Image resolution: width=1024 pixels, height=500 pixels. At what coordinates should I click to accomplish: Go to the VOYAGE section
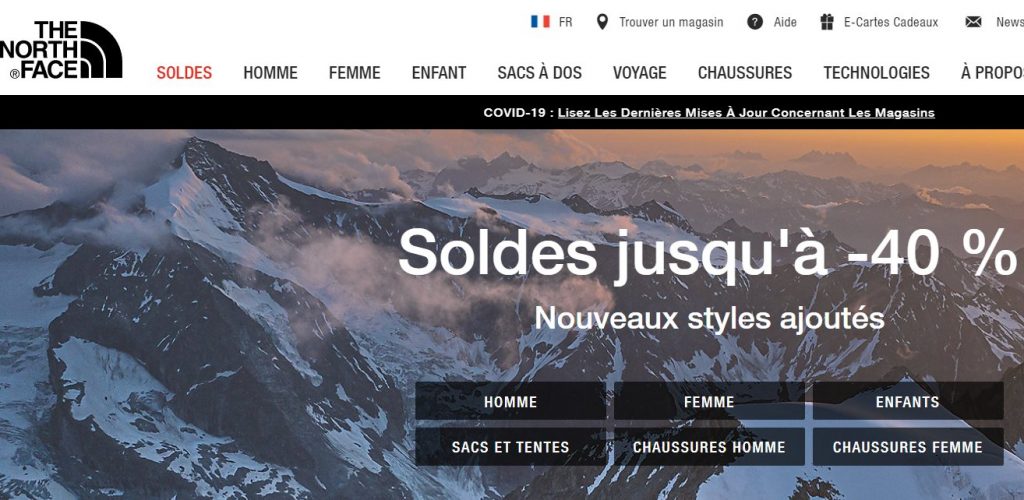(x=639, y=72)
